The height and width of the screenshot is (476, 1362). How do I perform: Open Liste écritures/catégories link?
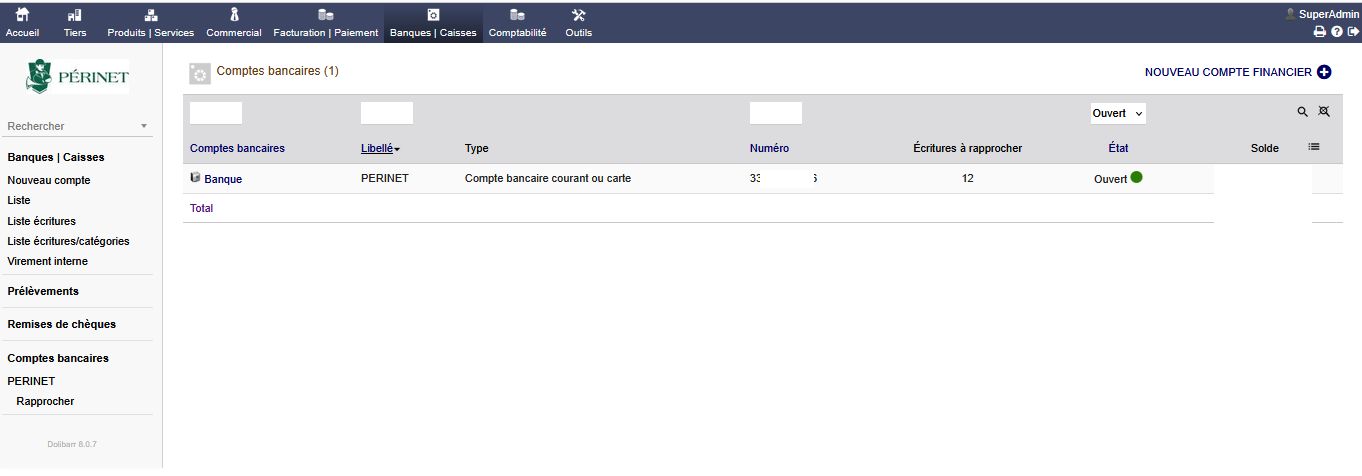point(68,241)
